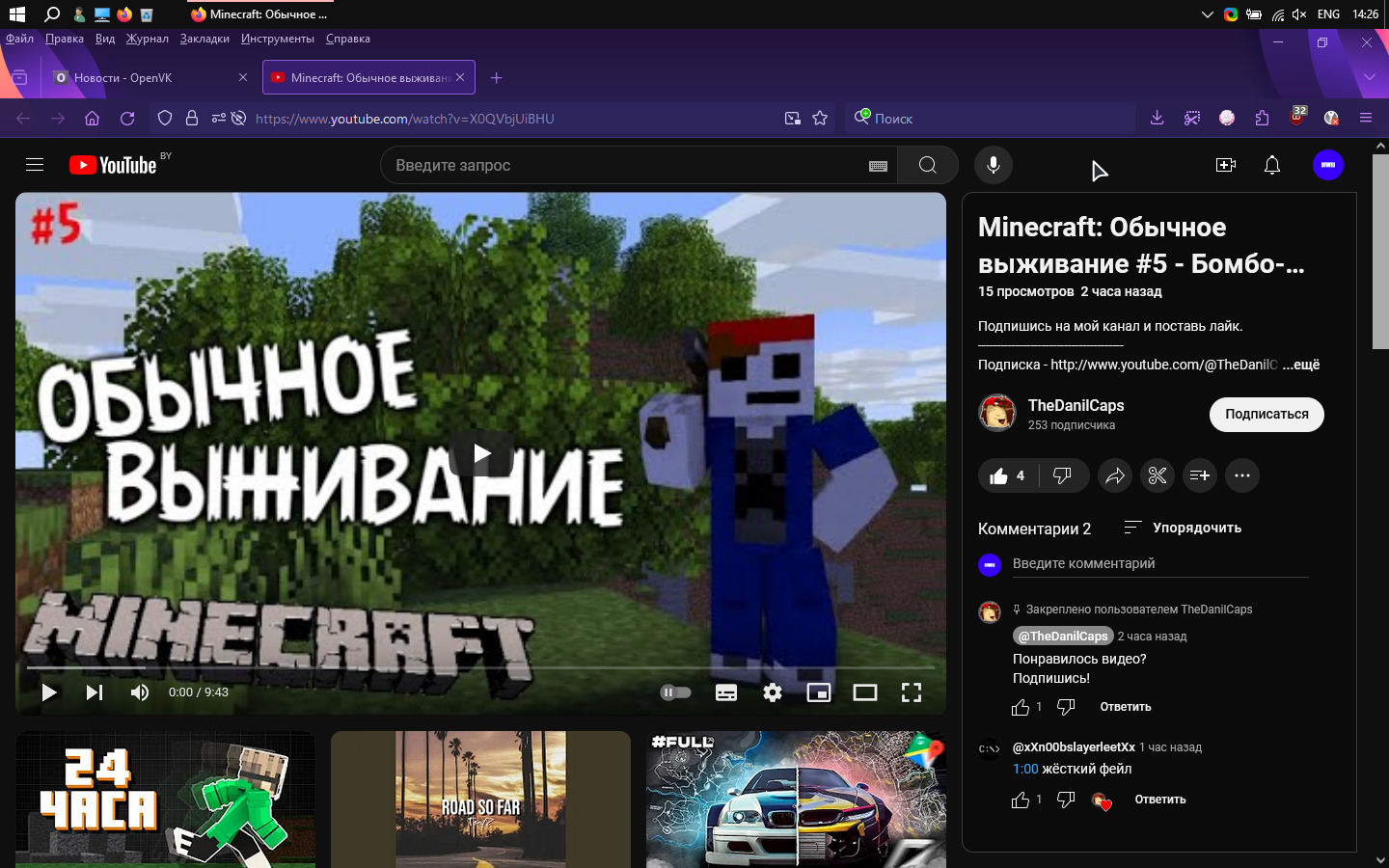
Task: Reply to the xXn00bslayerleetXx comment
Action: point(1160,800)
